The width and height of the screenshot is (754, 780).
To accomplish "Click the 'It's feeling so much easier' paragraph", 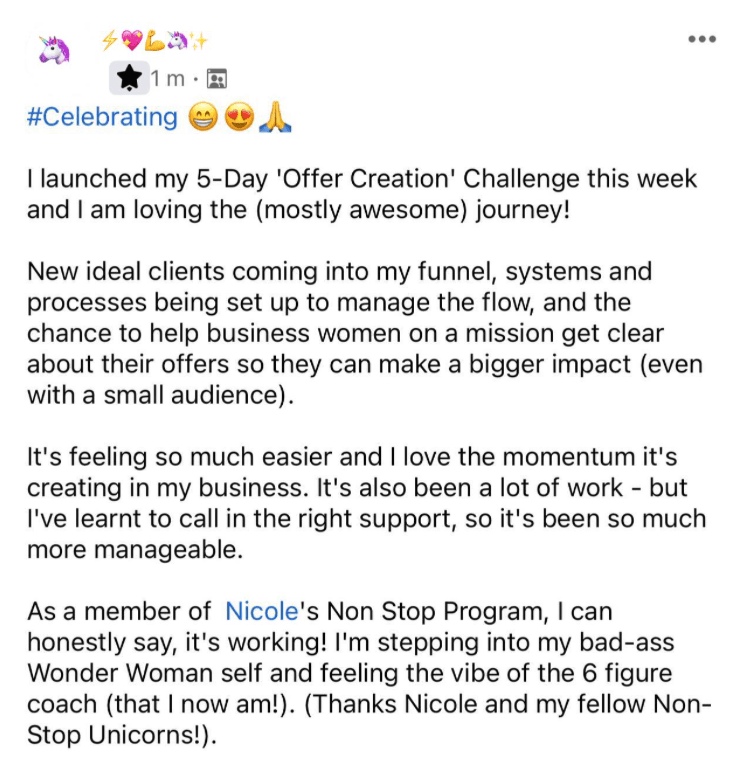I will [x=367, y=503].
